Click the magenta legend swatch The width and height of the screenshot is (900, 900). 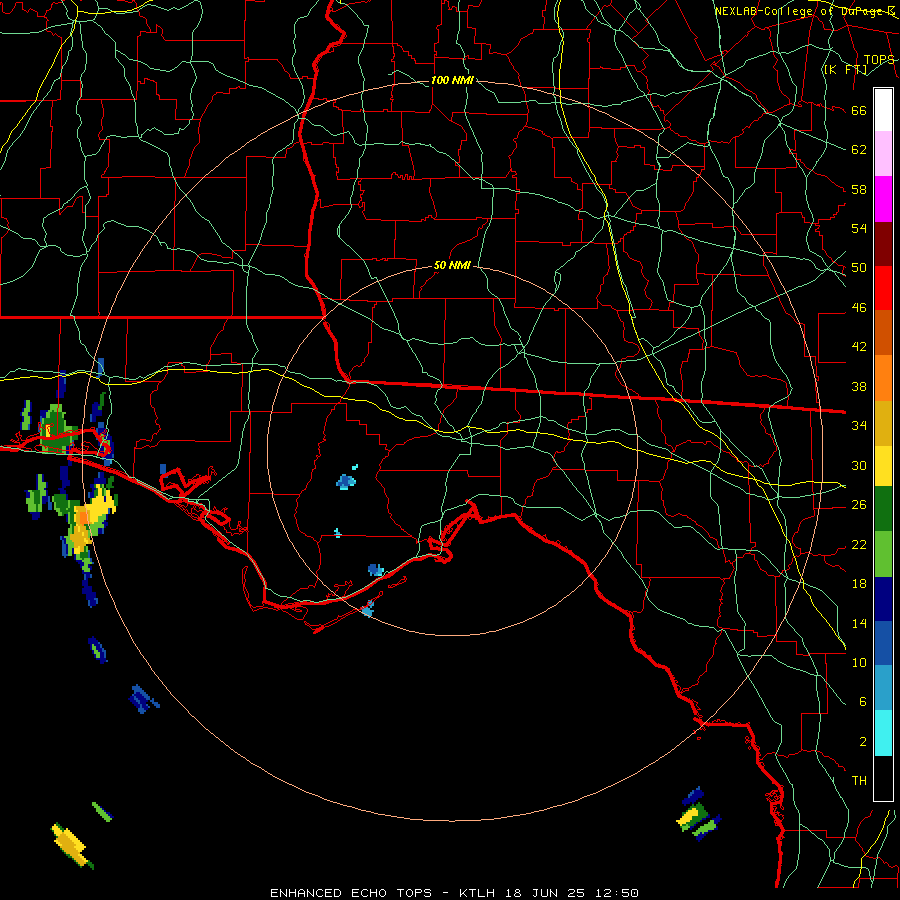point(883,199)
